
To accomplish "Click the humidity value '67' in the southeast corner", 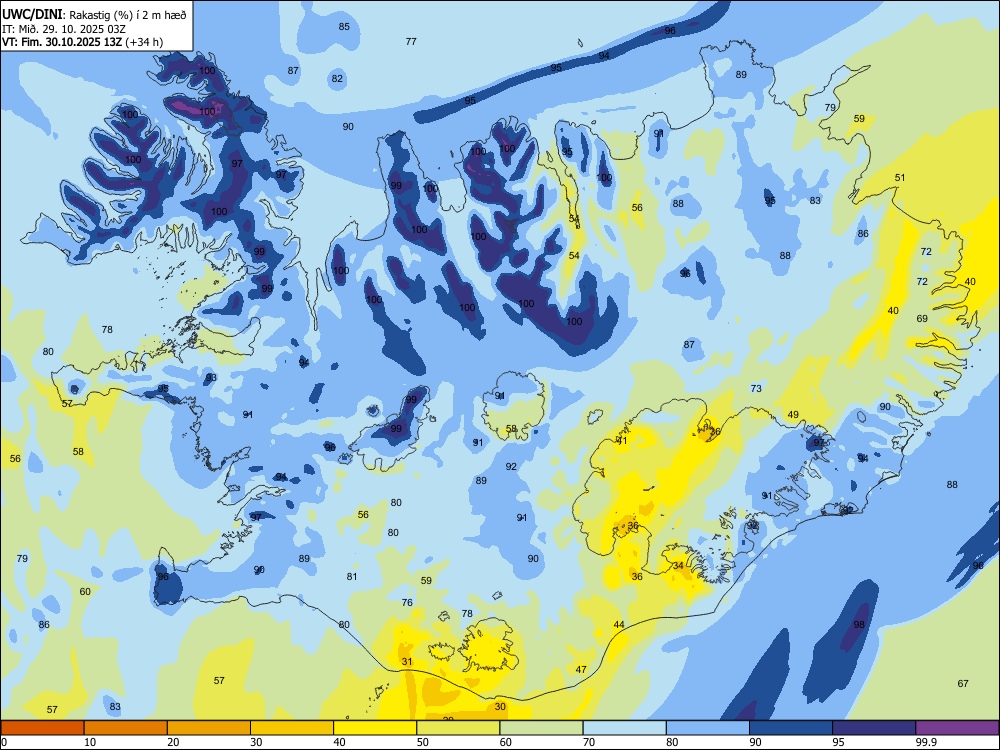I will tap(963, 684).
